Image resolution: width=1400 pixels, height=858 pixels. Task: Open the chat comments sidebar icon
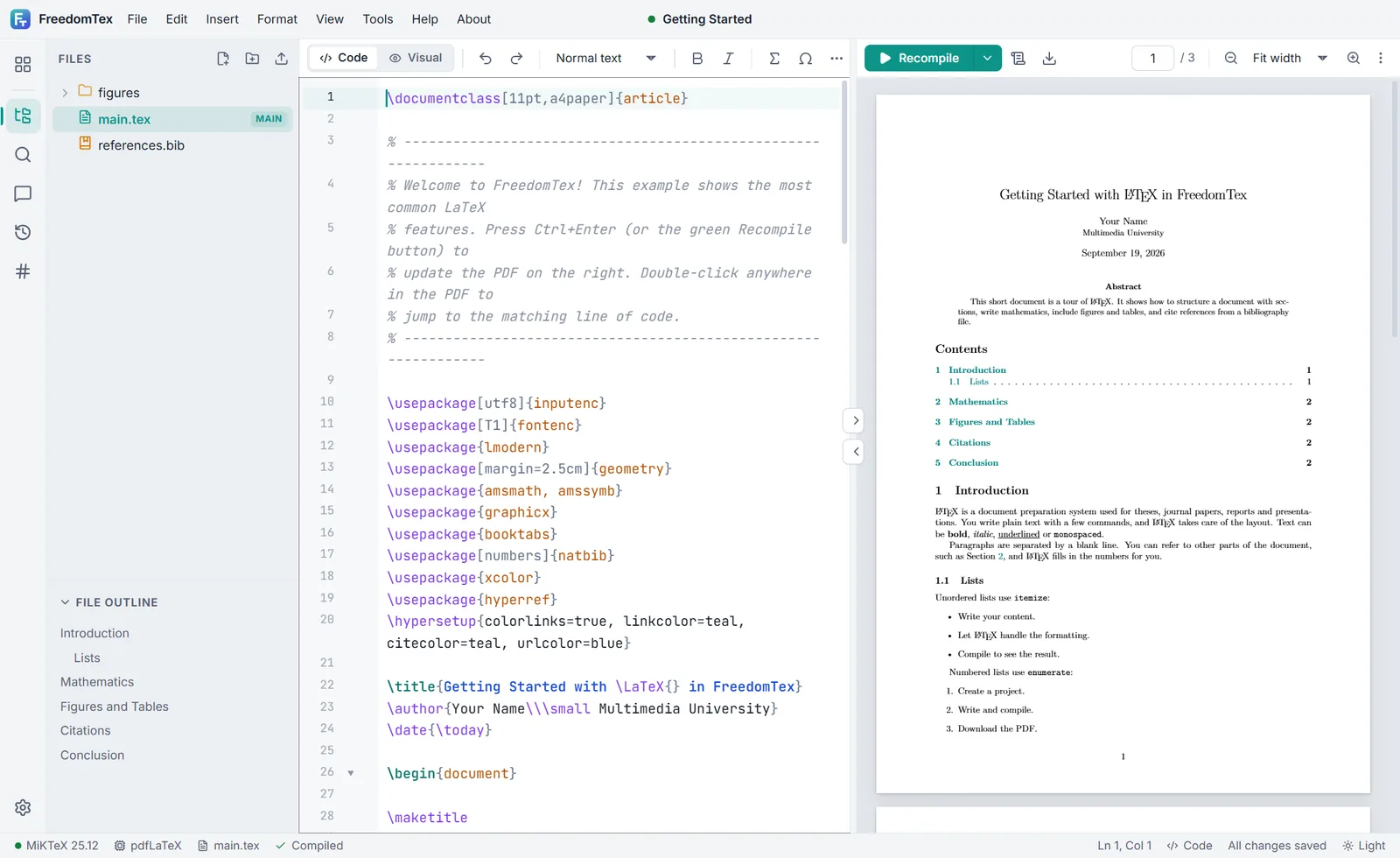click(23, 193)
